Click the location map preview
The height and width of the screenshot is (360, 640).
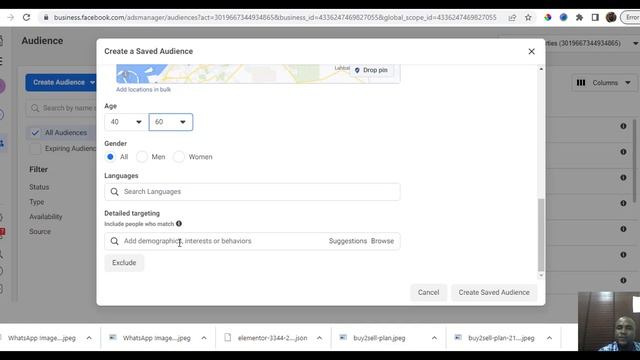tap(258, 74)
